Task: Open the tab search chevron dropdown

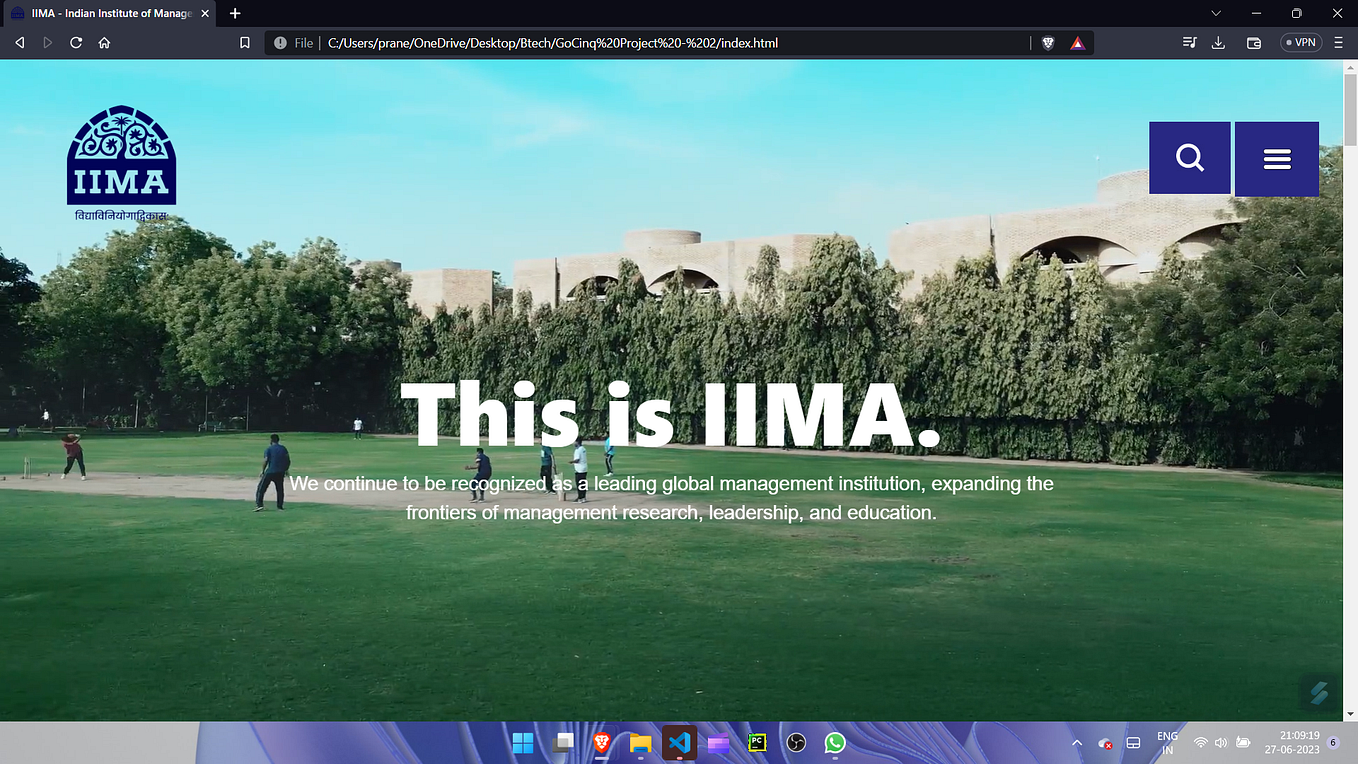Action: tap(1214, 13)
